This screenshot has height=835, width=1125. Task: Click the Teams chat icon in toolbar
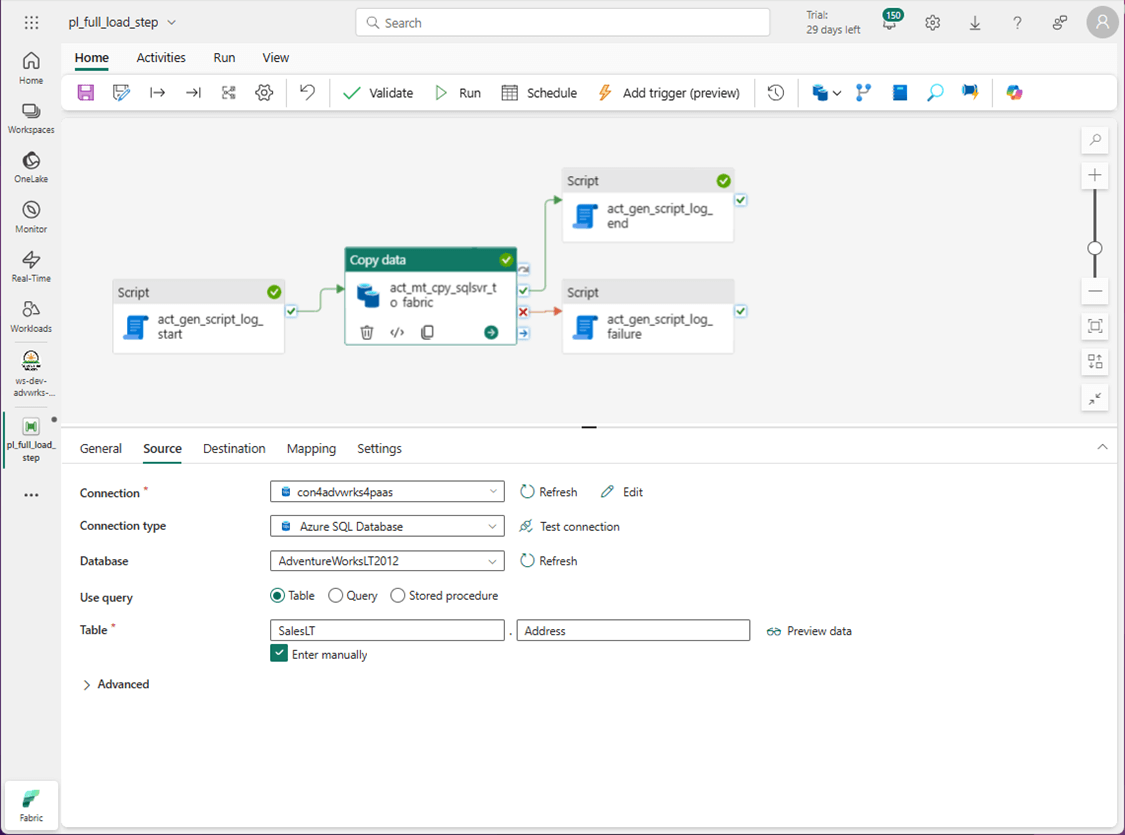click(x=970, y=93)
